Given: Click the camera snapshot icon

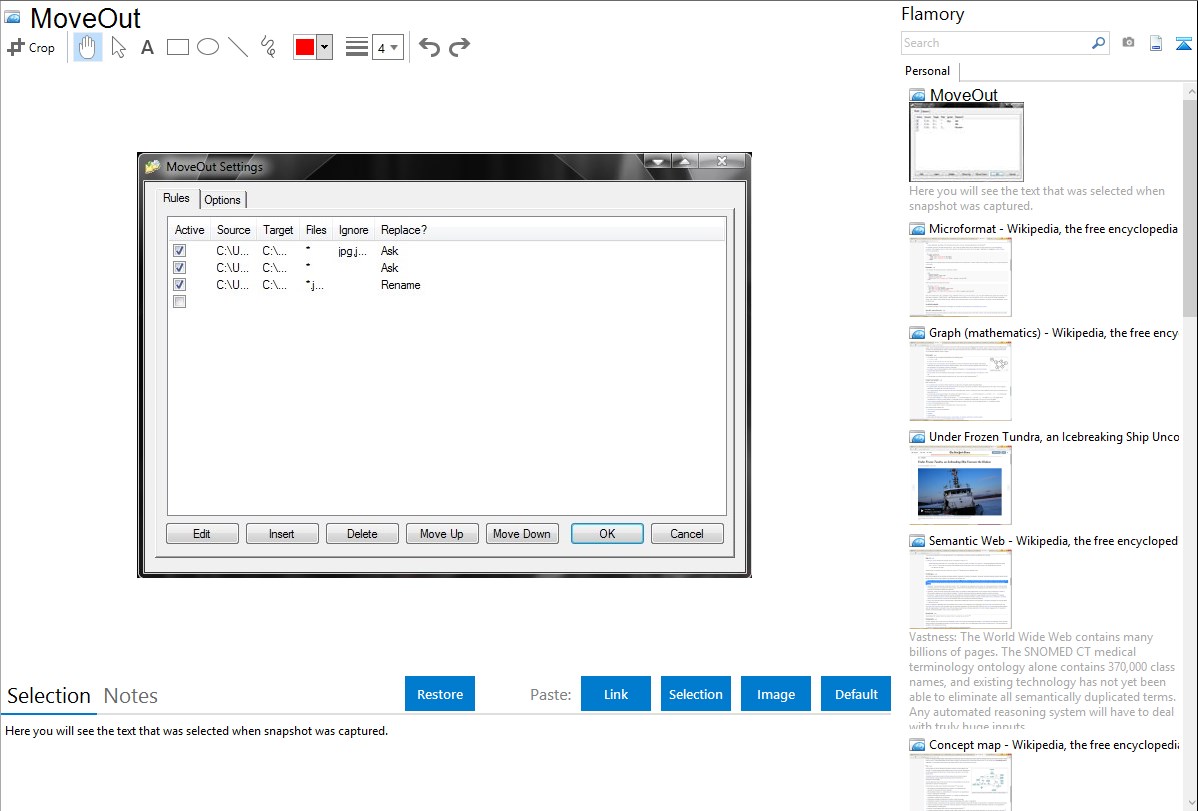Looking at the screenshot, I should click(x=1128, y=43).
